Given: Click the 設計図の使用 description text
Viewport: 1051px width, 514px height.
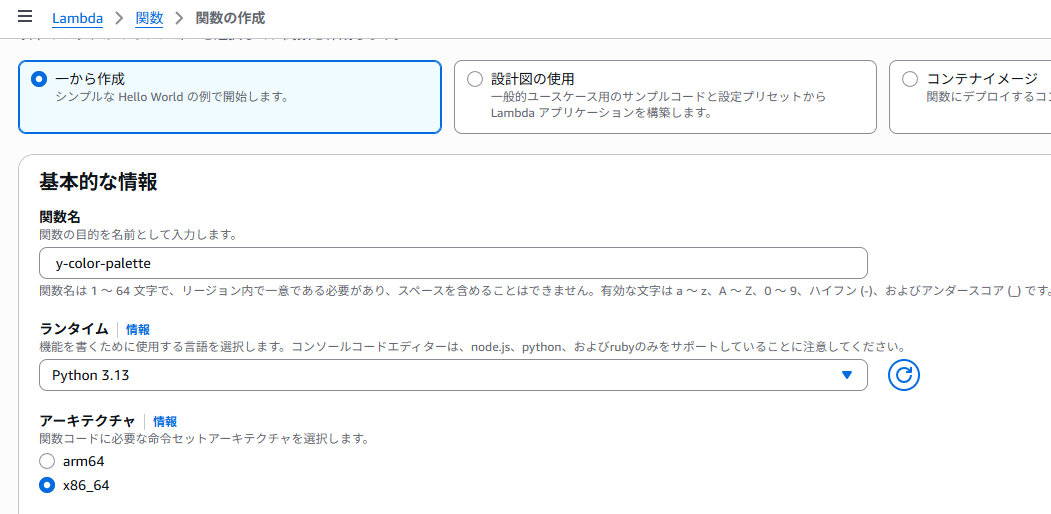Looking at the screenshot, I should click(658, 105).
